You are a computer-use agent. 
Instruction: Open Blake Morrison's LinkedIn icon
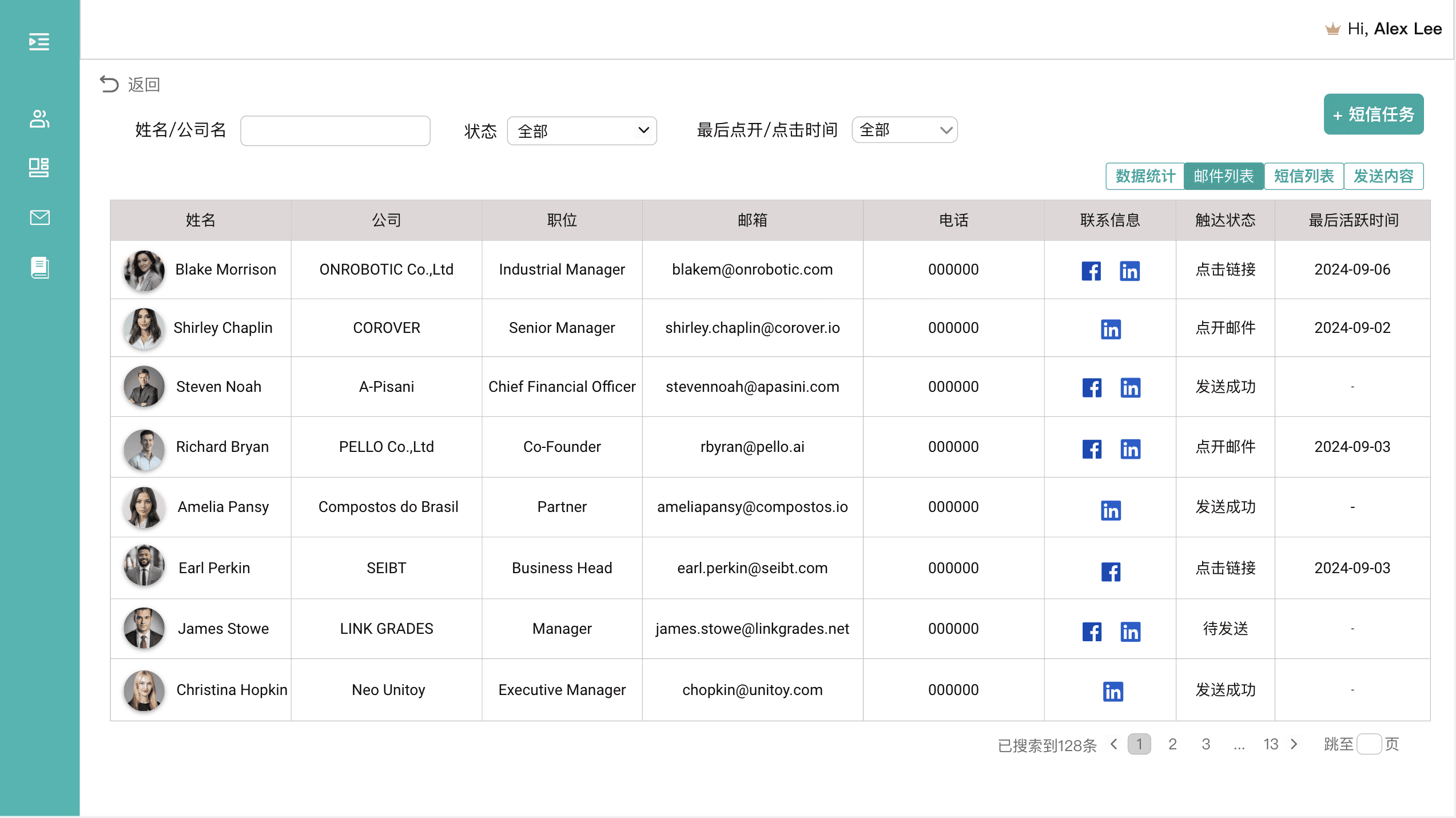(x=1129, y=271)
